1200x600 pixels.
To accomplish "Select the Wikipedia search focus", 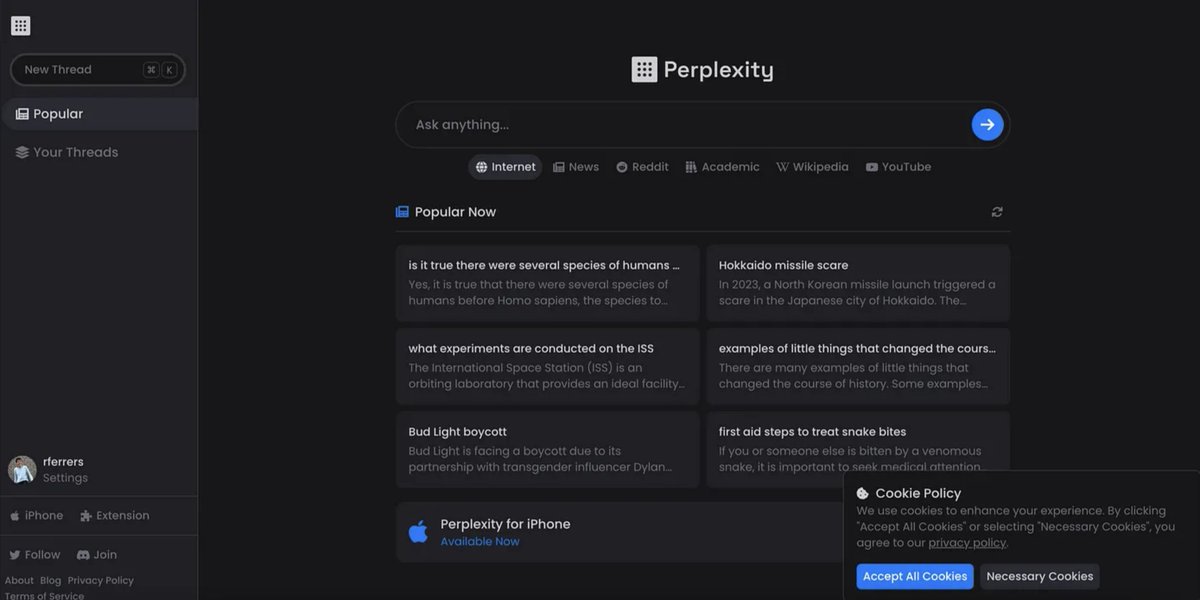I will 812,167.
